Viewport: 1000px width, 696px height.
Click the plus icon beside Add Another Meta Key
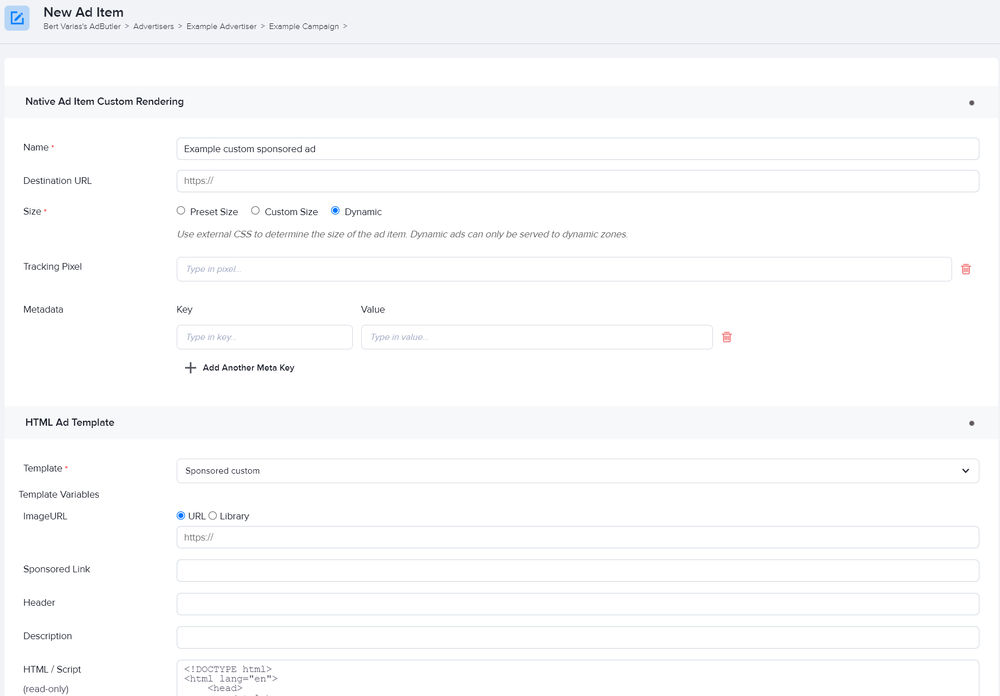pos(190,367)
